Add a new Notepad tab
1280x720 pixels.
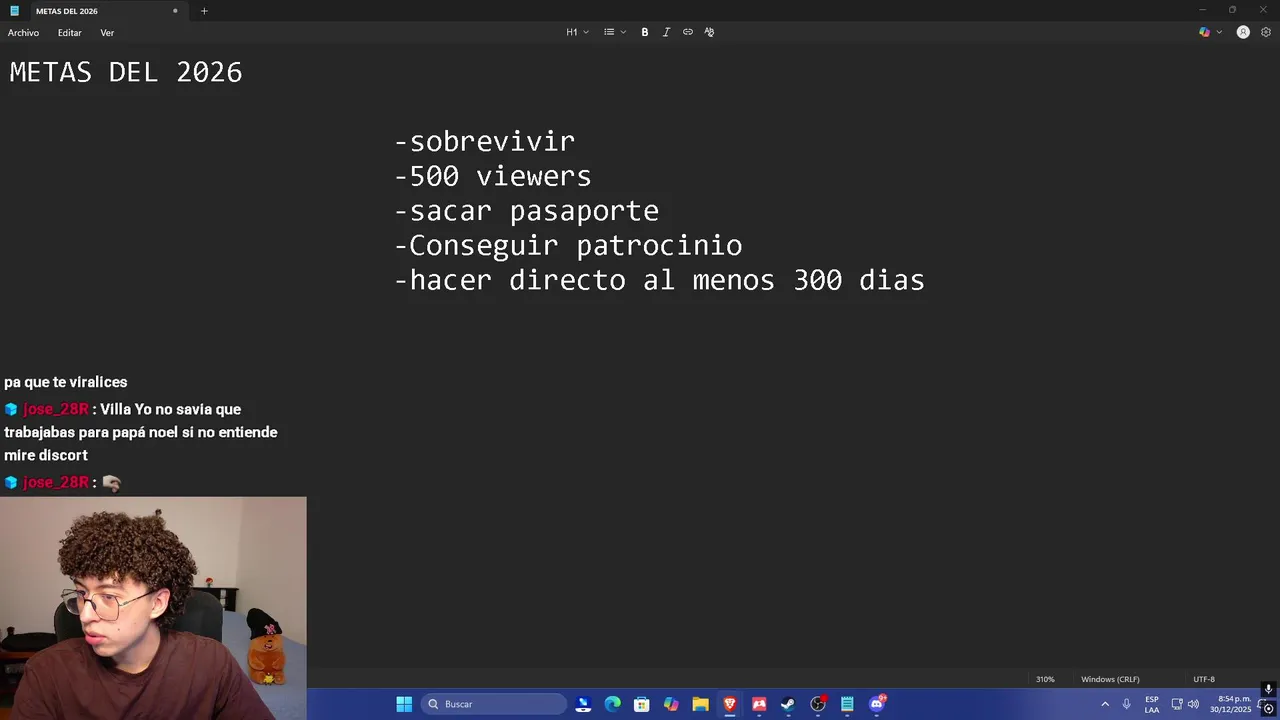coord(204,11)
